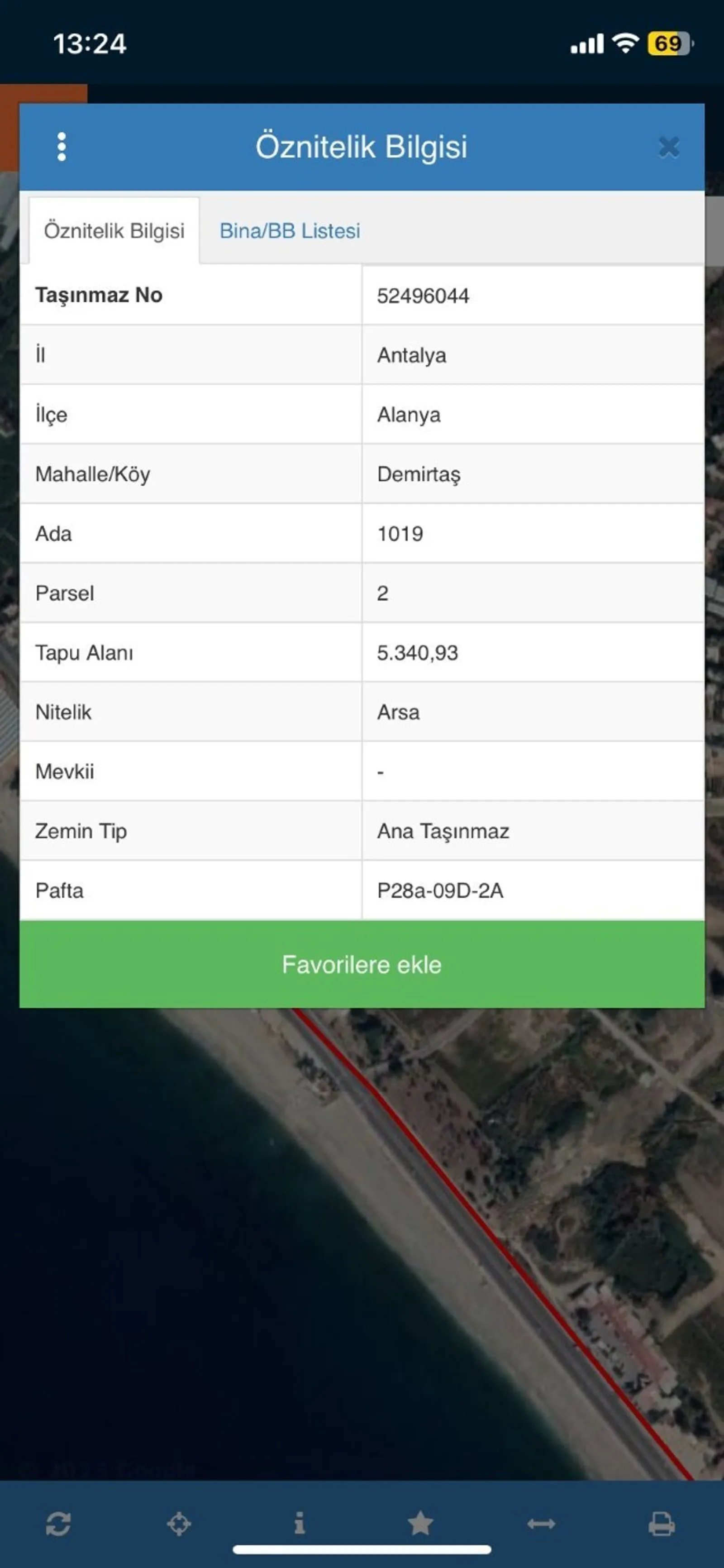Close the Öznitelik Bilgisi dialog
This screenshot has height=1568, width=724.
click(669, 147)
